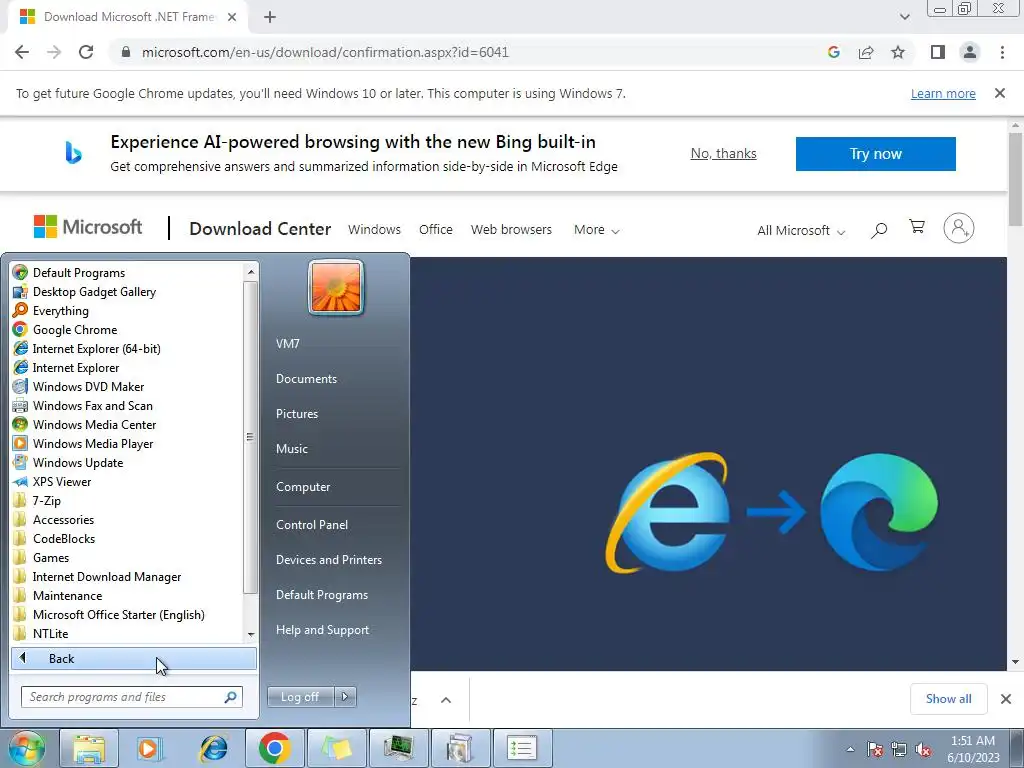The width and height of the screenshot is (1024, 768).
Task: Close the downloads bar
Action: click(x=1006, y=699)
